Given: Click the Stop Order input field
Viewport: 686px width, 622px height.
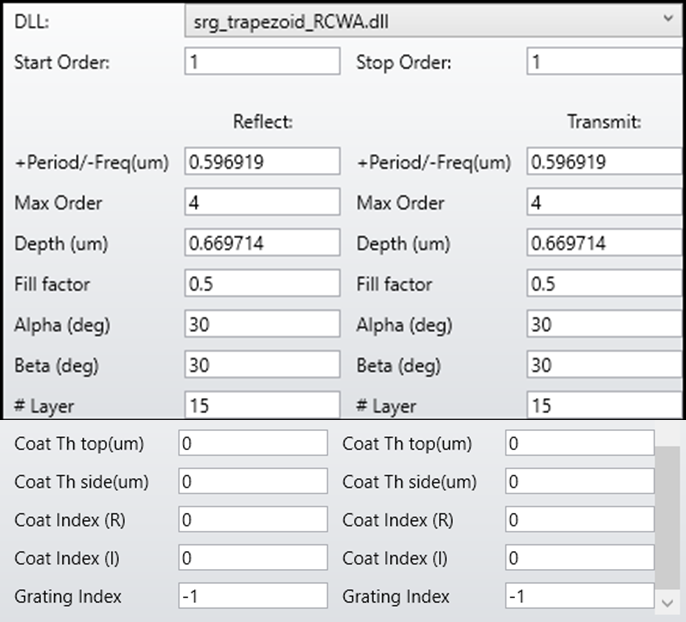Looking at the screenshot, I should pos(604,62).
